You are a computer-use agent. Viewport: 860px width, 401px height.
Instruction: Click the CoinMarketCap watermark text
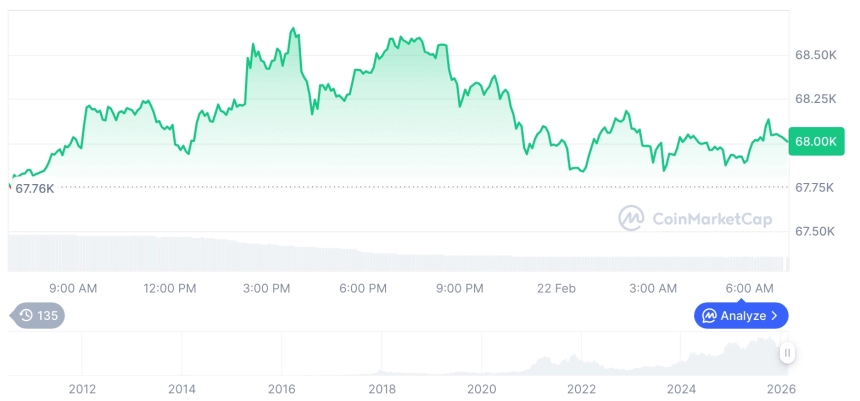(711, 218)
